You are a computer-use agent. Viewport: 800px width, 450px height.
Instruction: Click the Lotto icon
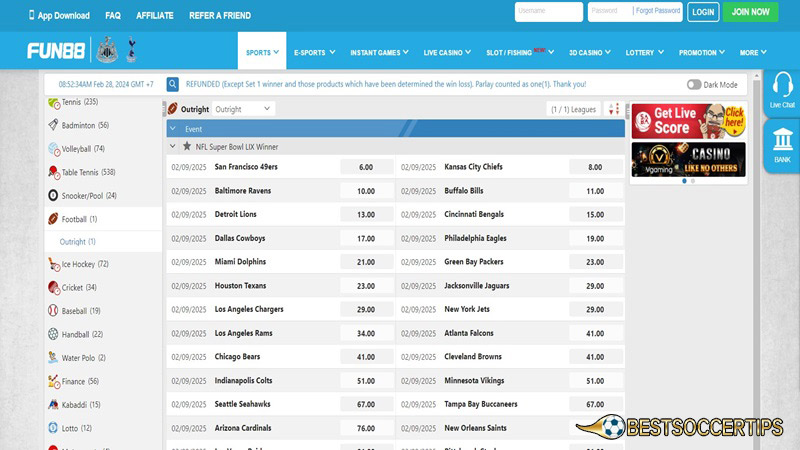click(x=53, y=428)
